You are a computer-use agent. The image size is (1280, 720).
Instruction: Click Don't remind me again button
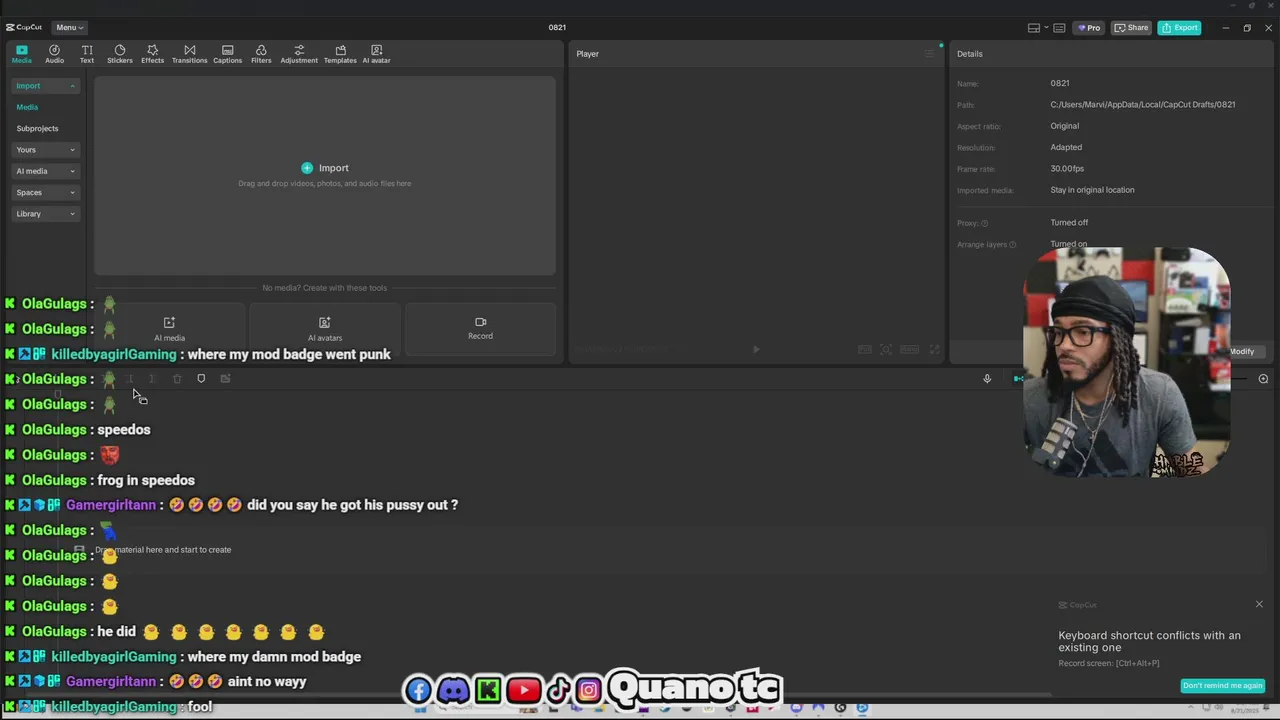[x=1223, y=685]
